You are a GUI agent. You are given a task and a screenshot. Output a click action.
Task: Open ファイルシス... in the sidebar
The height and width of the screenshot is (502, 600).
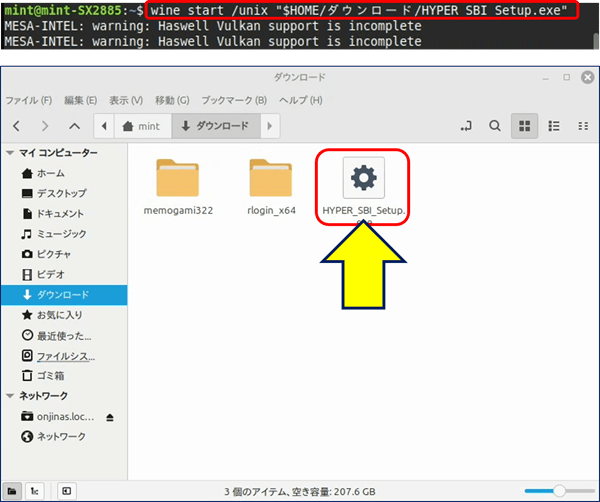(x=64, y=356)
